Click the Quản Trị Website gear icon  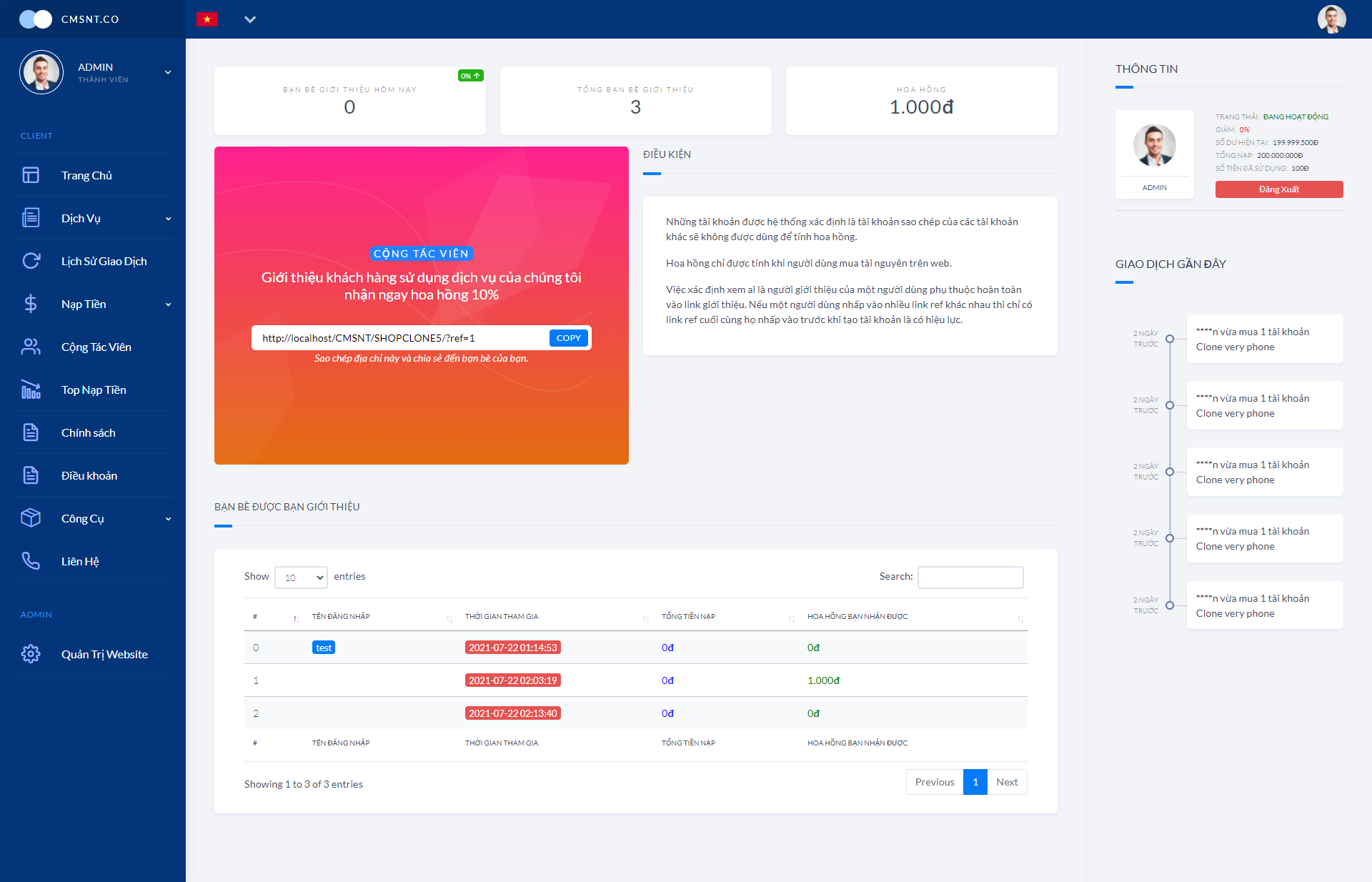click(31, 654)
